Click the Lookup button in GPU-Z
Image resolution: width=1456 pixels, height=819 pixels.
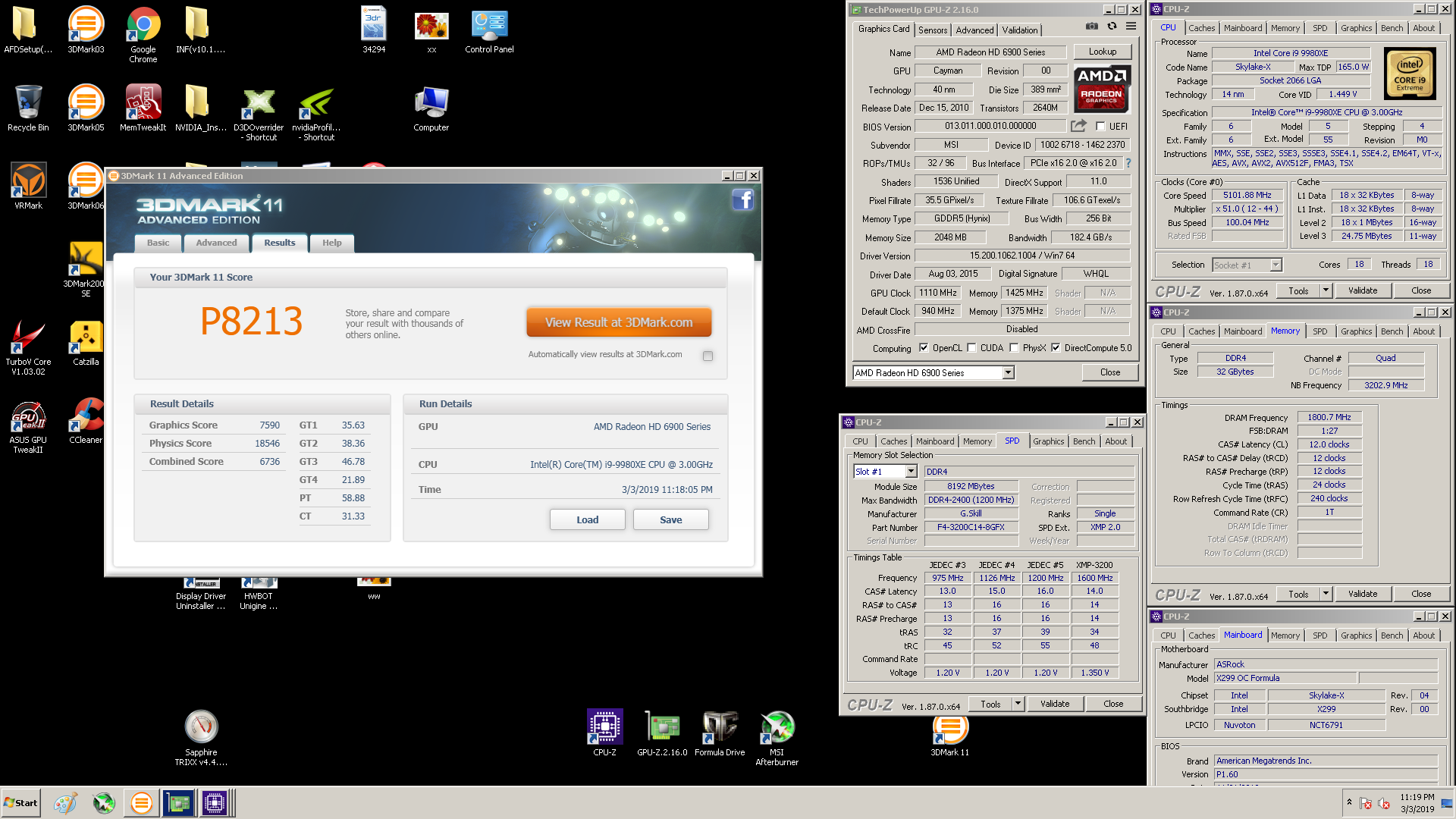(1103, 52)
